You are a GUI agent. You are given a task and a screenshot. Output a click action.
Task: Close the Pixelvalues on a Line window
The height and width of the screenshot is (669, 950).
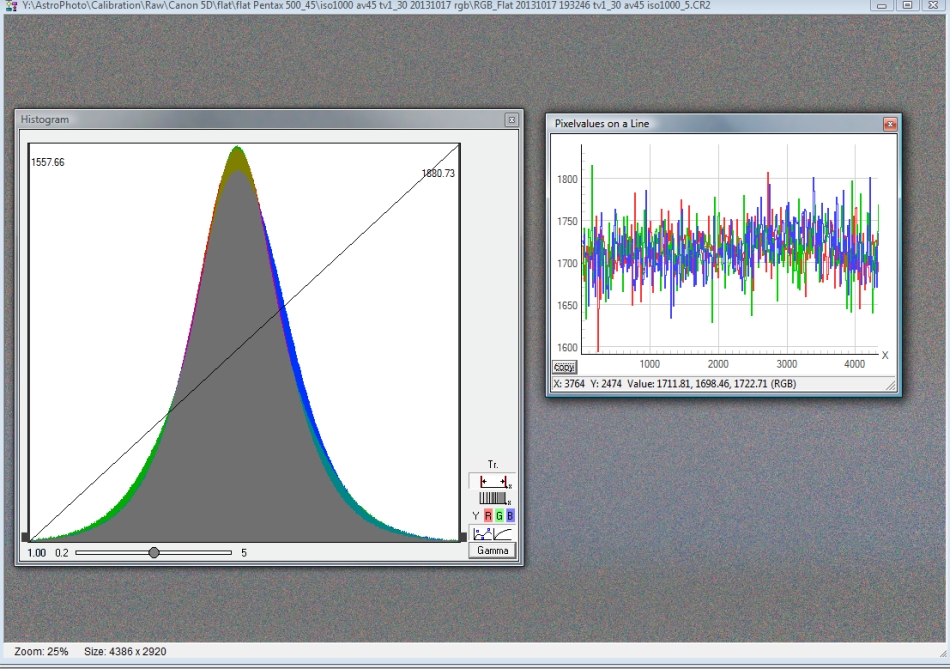(889, 124)
